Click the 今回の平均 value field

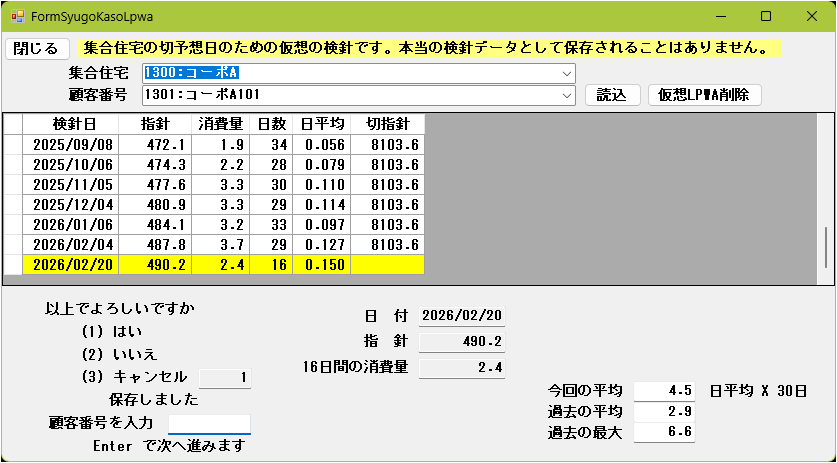click(x=664, y=390)
